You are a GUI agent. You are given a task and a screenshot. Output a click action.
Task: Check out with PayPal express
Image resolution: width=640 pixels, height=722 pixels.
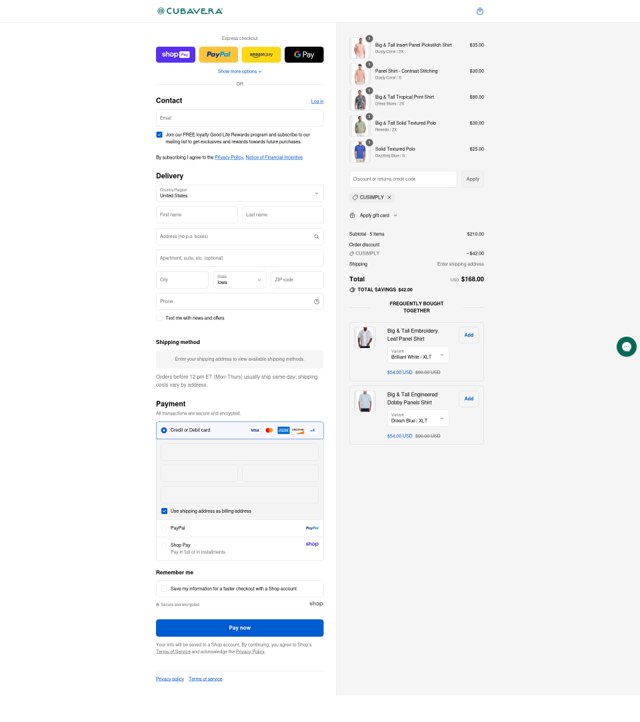[x=218, y=54]
